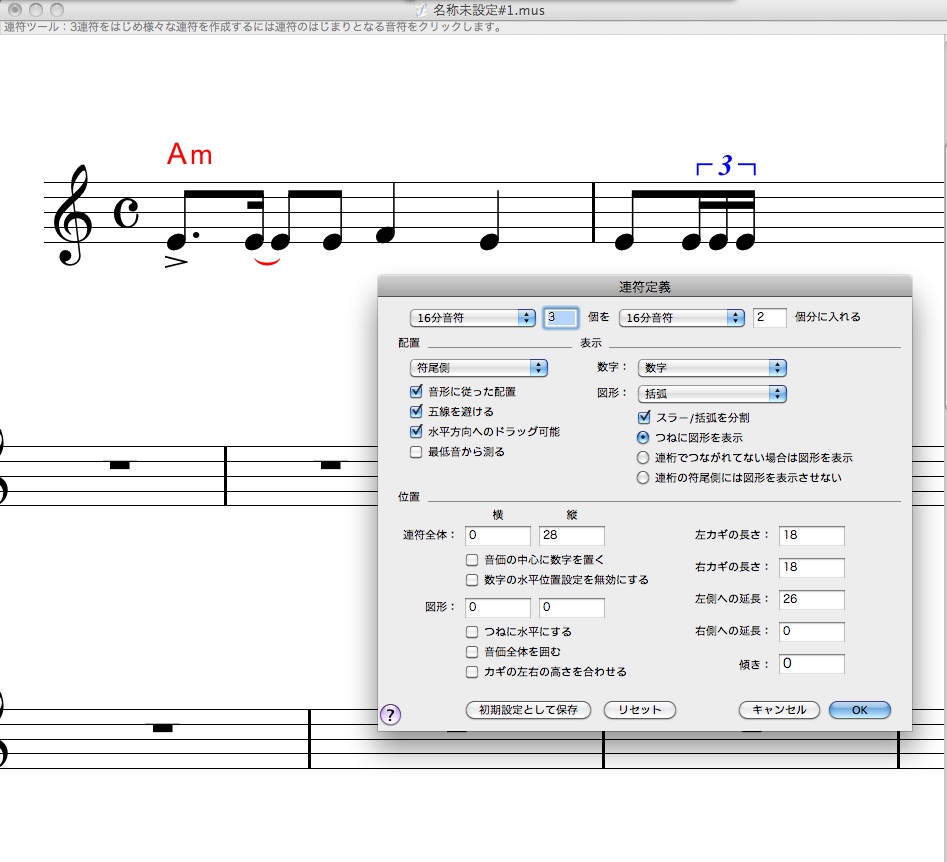Toggle 五線を避ける checkbox
Image resolution: width=947 pixels, height=862 pixels.
click(x=416, y=411)
